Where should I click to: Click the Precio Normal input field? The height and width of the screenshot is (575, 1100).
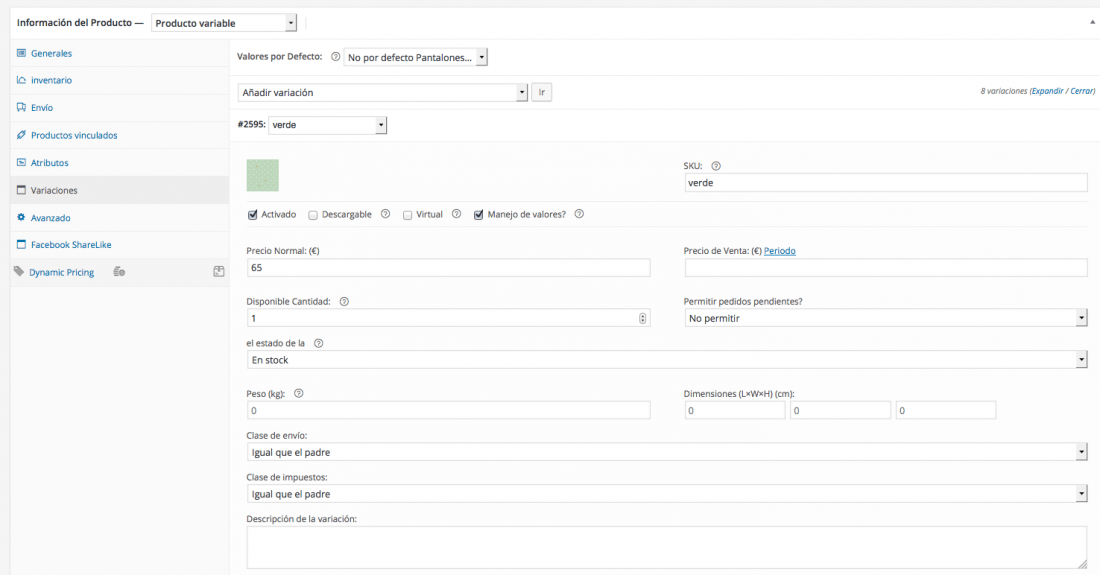(x=448, y=268)
